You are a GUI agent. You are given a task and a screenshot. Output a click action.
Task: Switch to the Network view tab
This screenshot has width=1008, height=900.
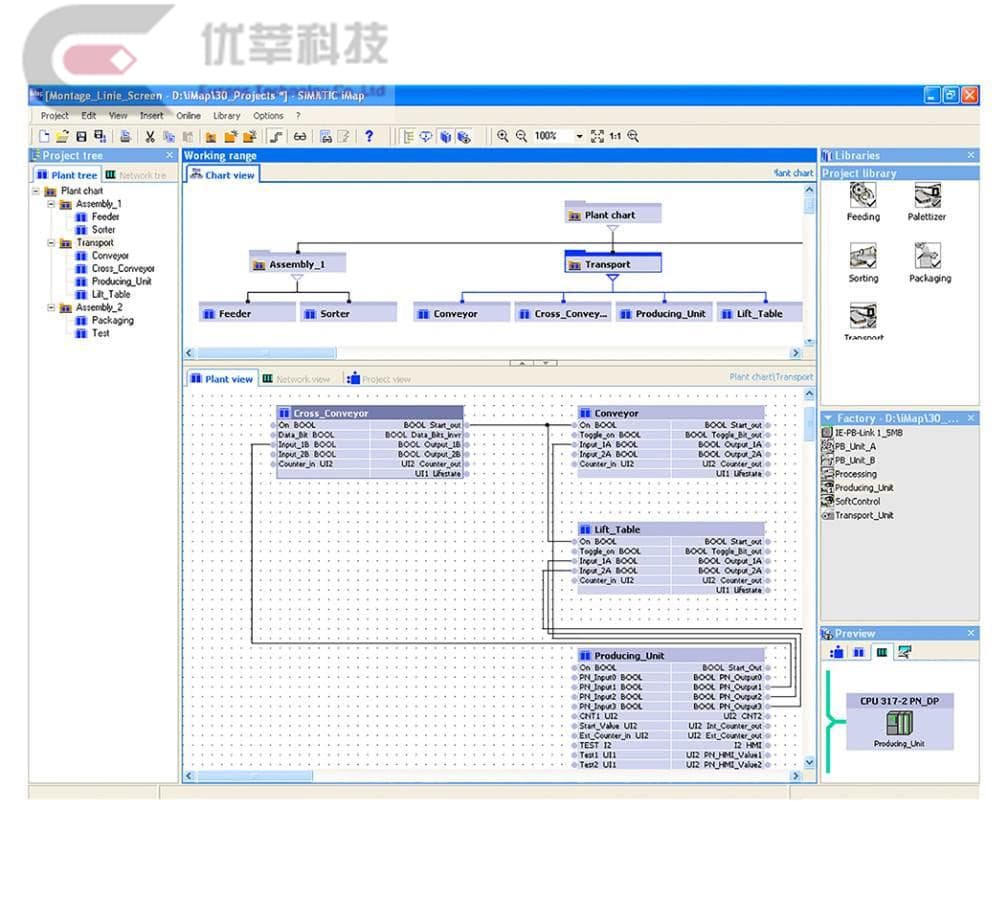point(296,379)
